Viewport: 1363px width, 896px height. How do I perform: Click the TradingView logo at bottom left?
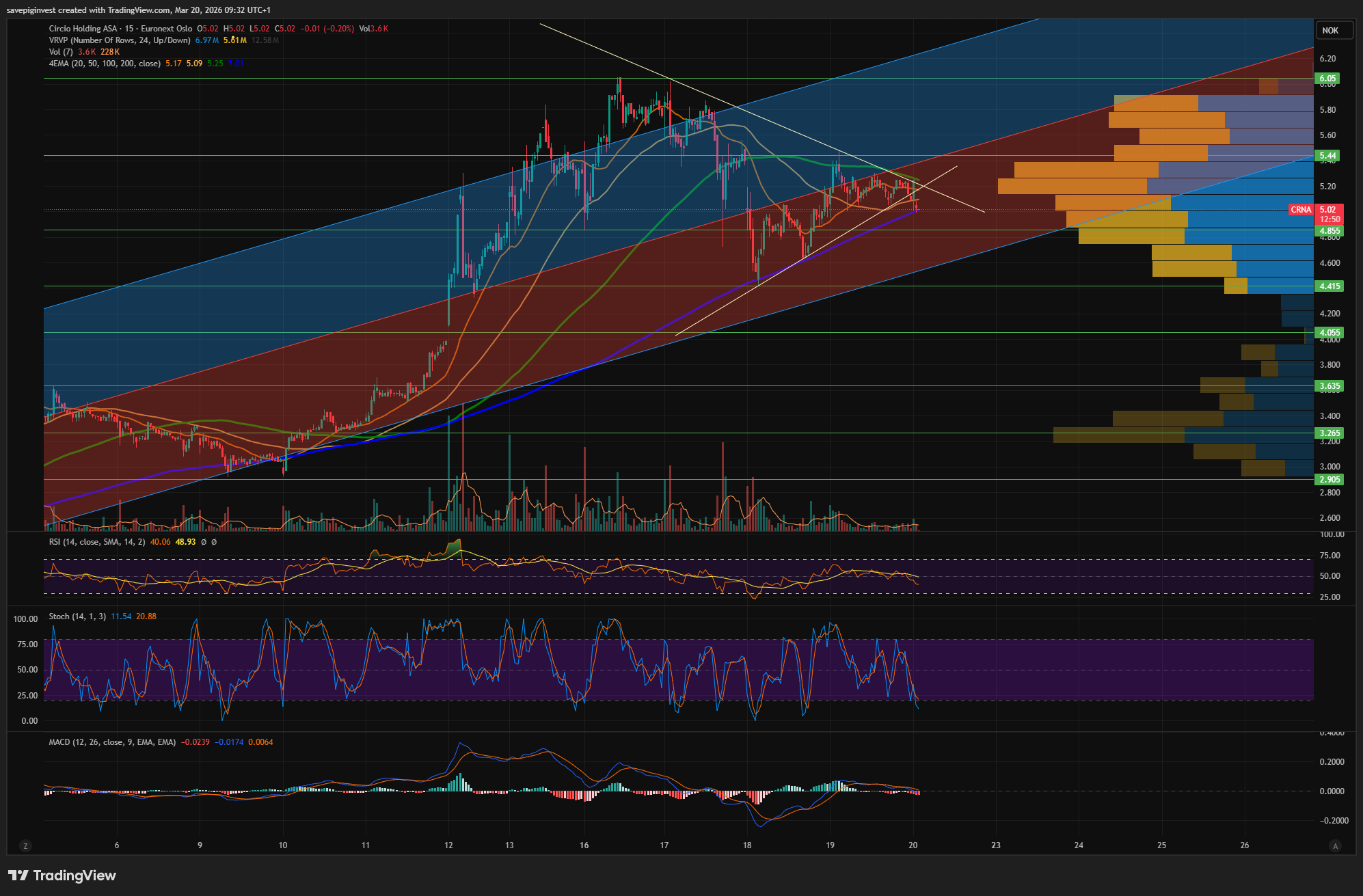pos(62,875)
